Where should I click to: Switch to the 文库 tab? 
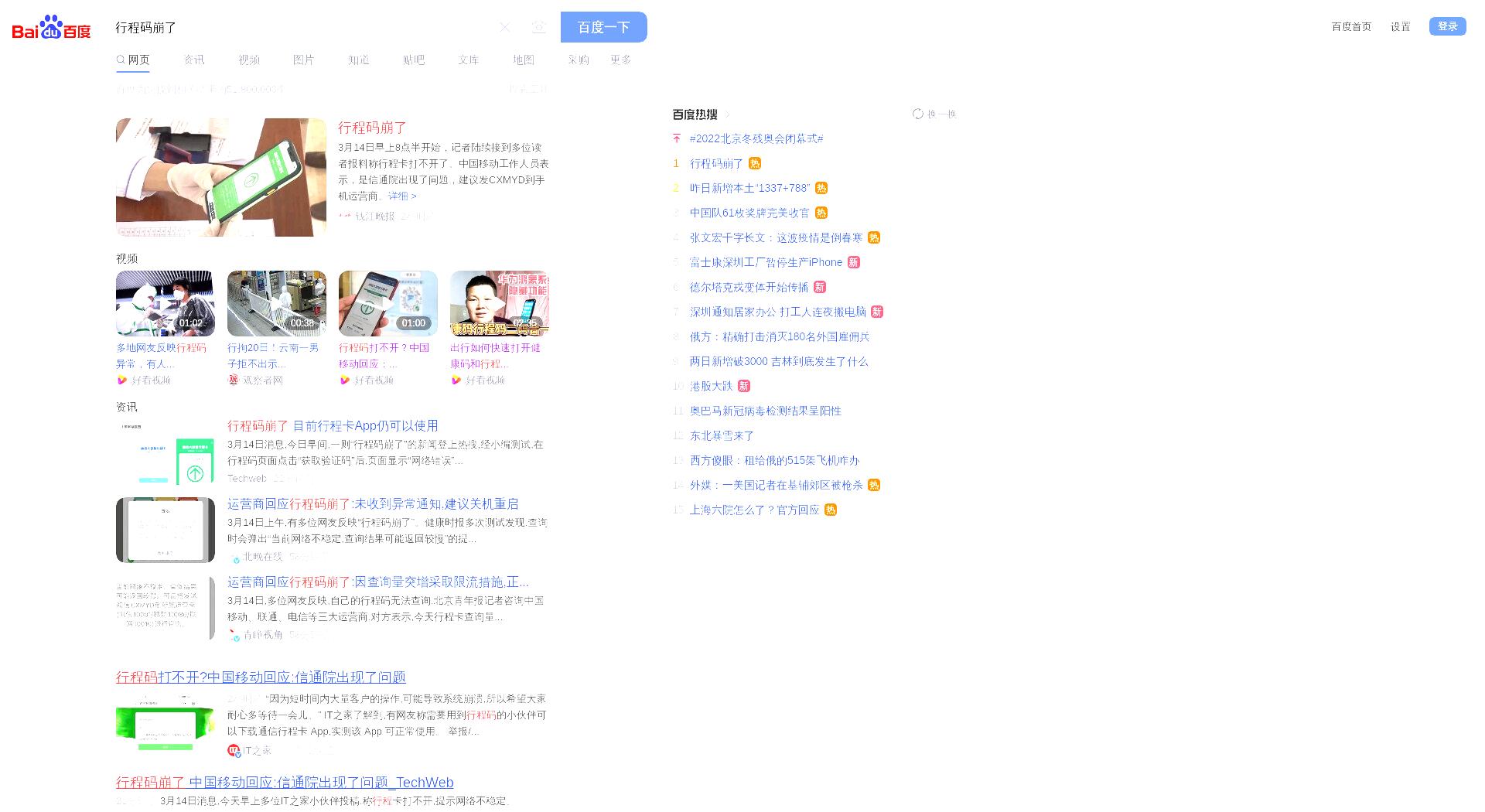click(469, 60)
